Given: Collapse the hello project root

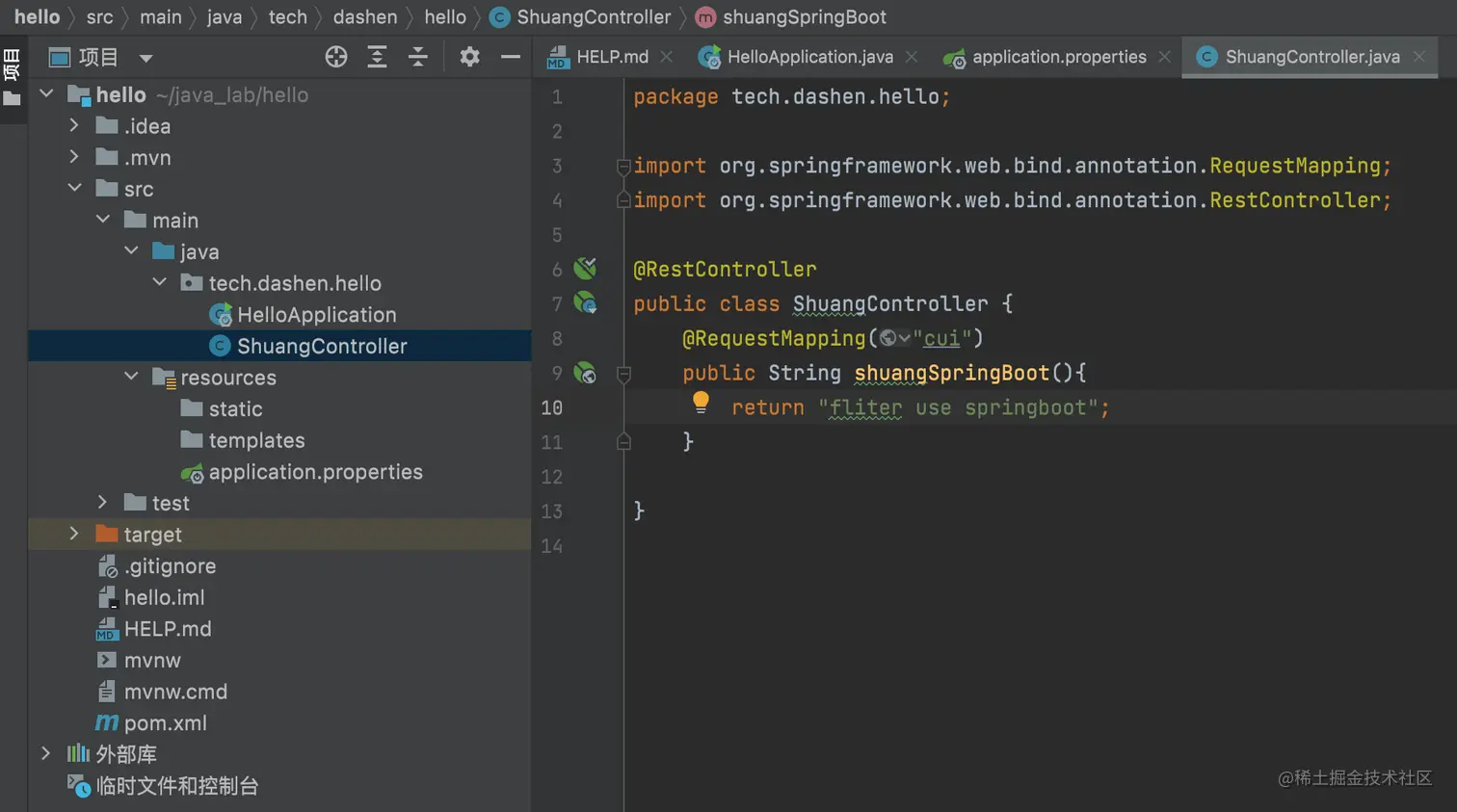Looking at the screenshot, I should [x=46, y=93].
